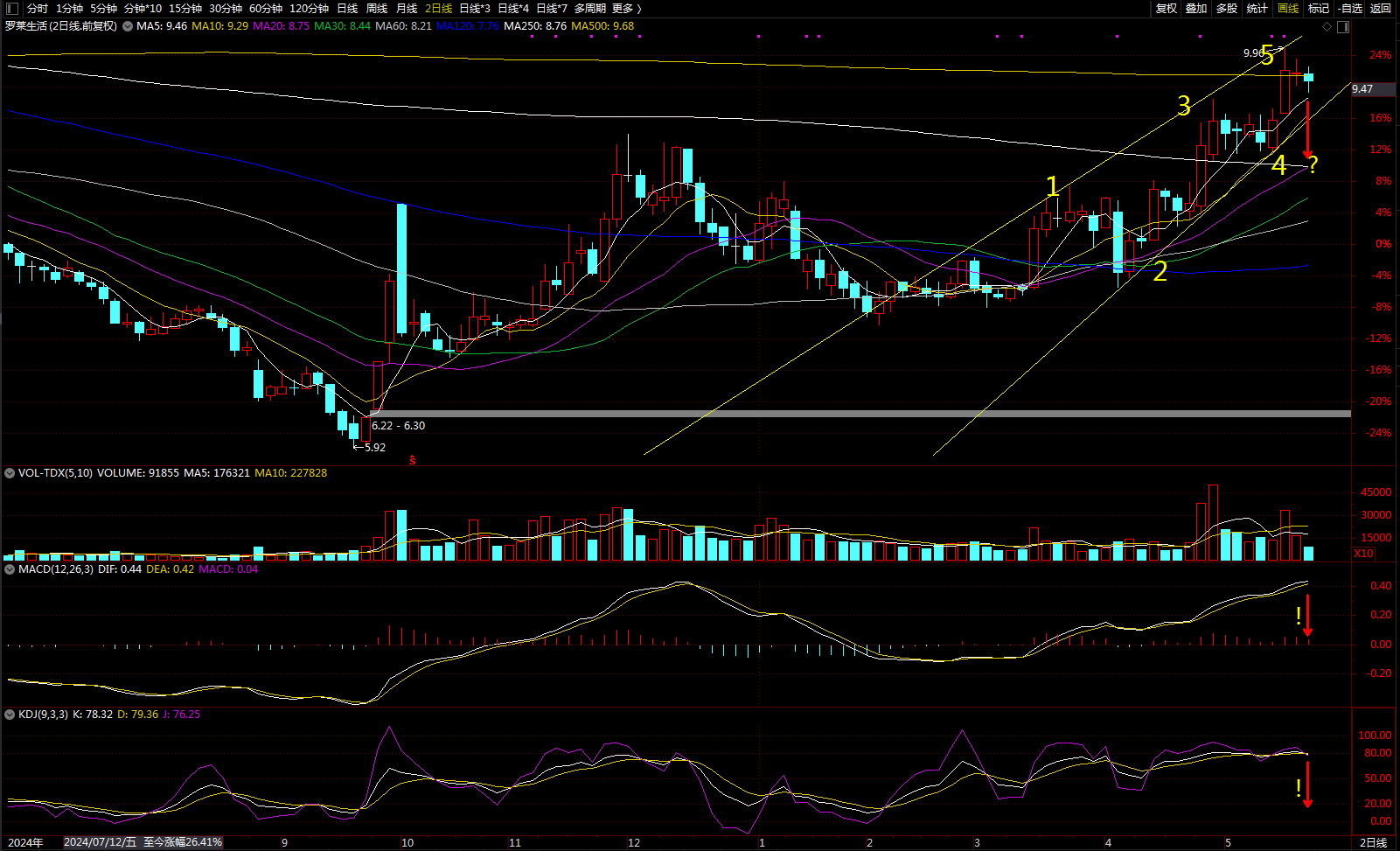
Task: Click the 返回 back button
Action: 1381,8
